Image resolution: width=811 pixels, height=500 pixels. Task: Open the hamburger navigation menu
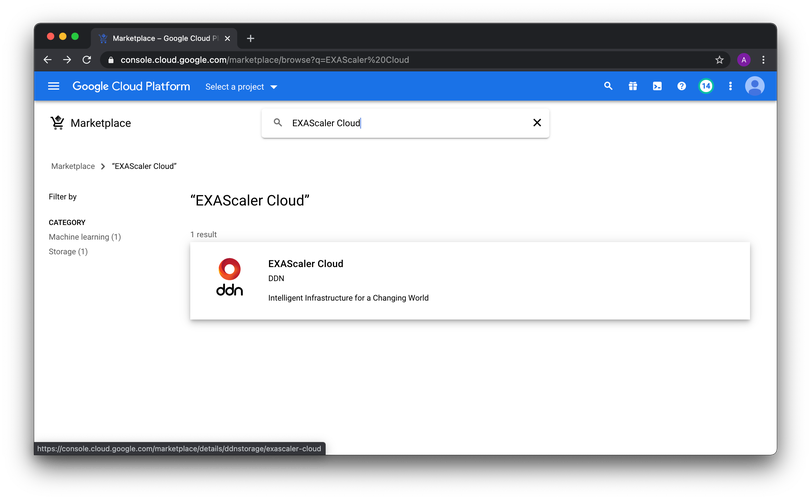click(53, 86)
